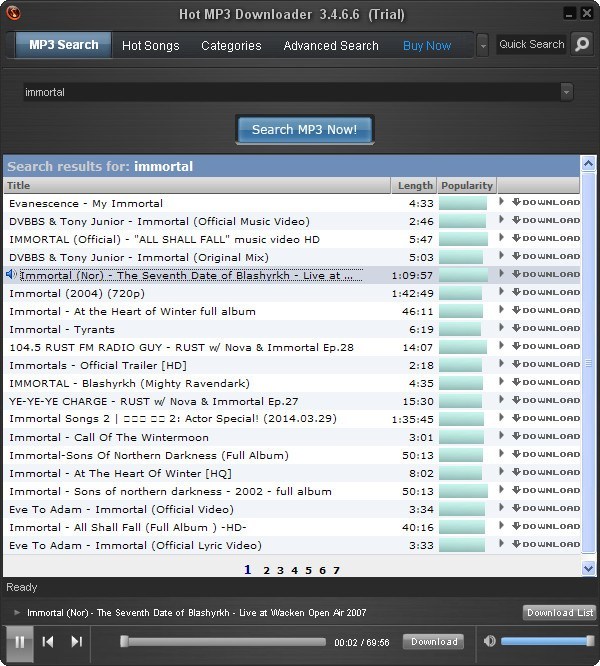Viewport: 600px width, 666px height.
Task: Click the playback progress slider
Action: point(223,641)
